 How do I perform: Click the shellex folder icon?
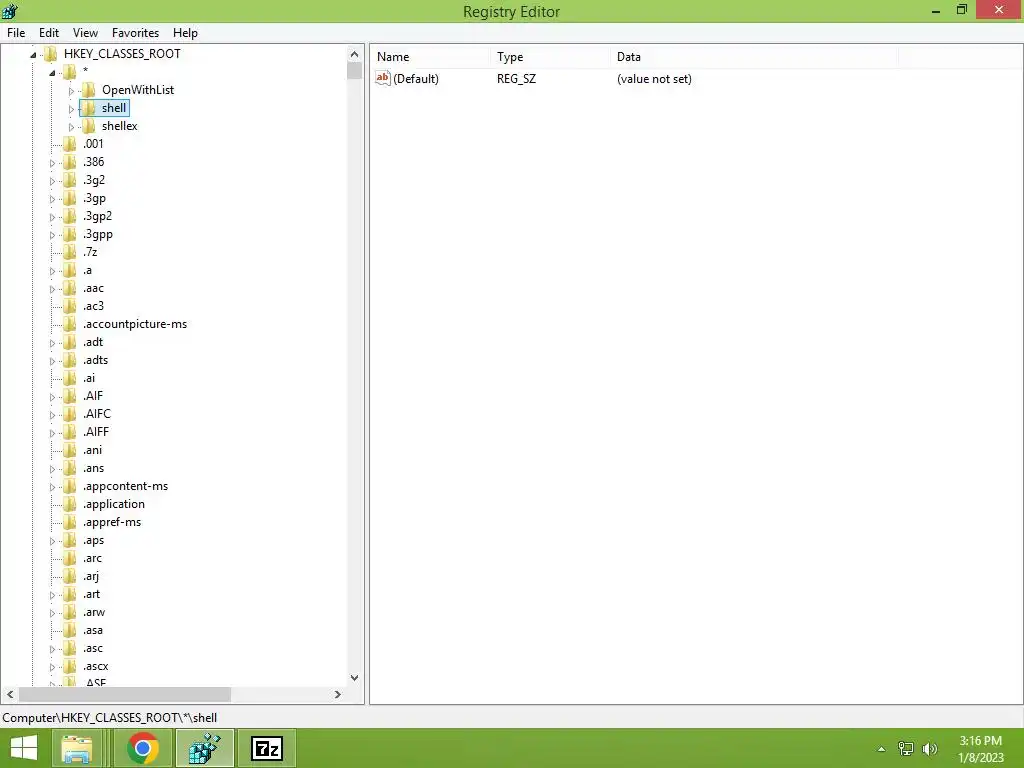(88, 125)
